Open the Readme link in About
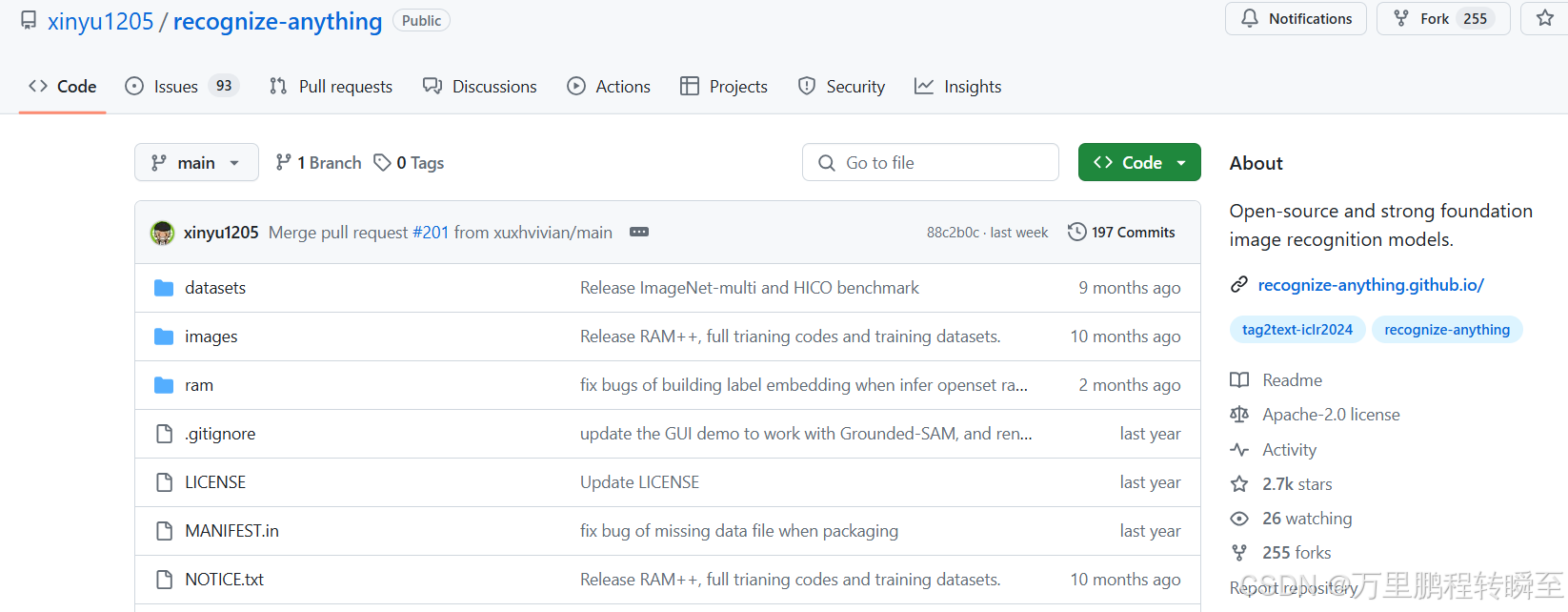1568x612 pixels. [x=1277, y=380]
